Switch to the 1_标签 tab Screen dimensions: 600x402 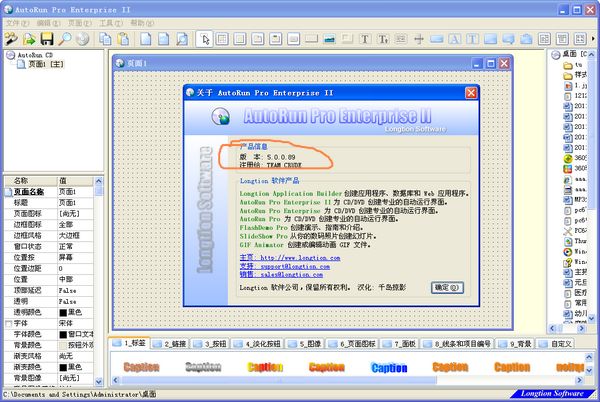[129, 343]
